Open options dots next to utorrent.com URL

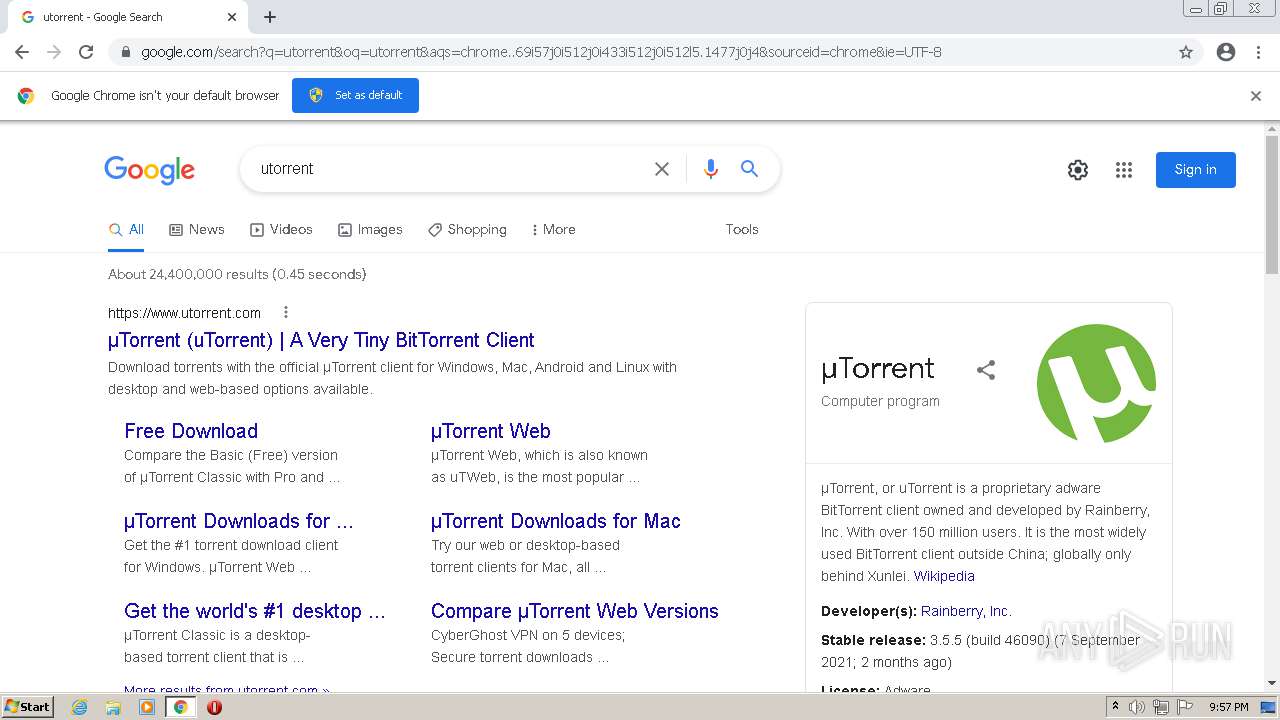coord(286,312)
